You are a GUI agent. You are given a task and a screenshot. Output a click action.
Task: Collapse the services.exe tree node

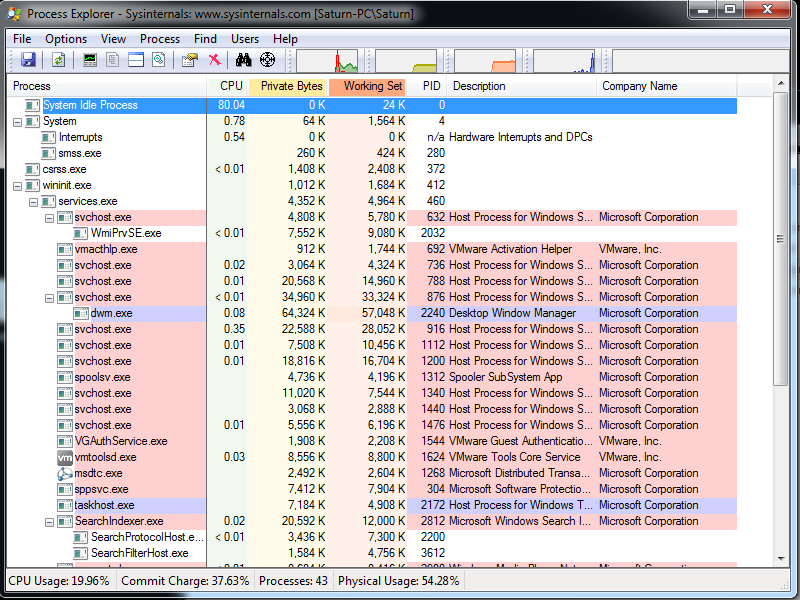point(34,202)
